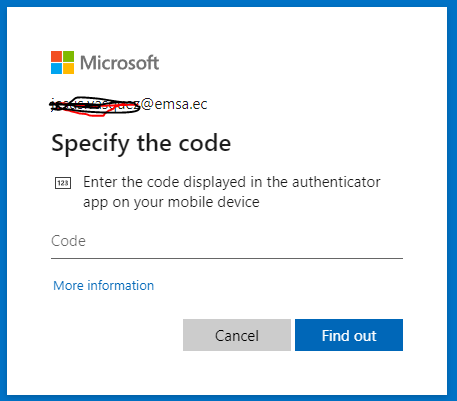Click the scribbled-out username portion
457x401 pixels.
tap(95, 106)
